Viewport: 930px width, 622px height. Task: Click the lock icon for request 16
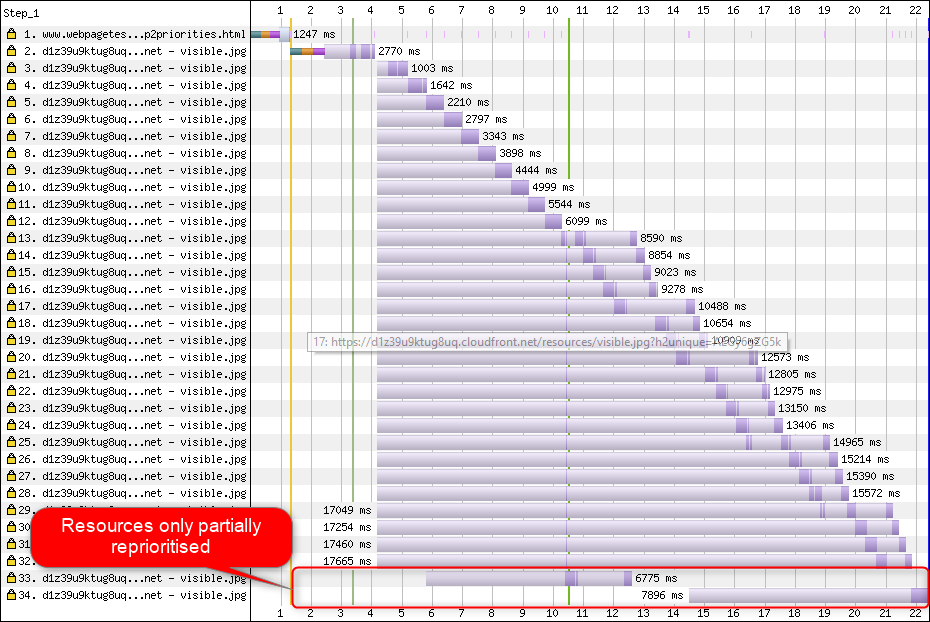click(11, 289)
